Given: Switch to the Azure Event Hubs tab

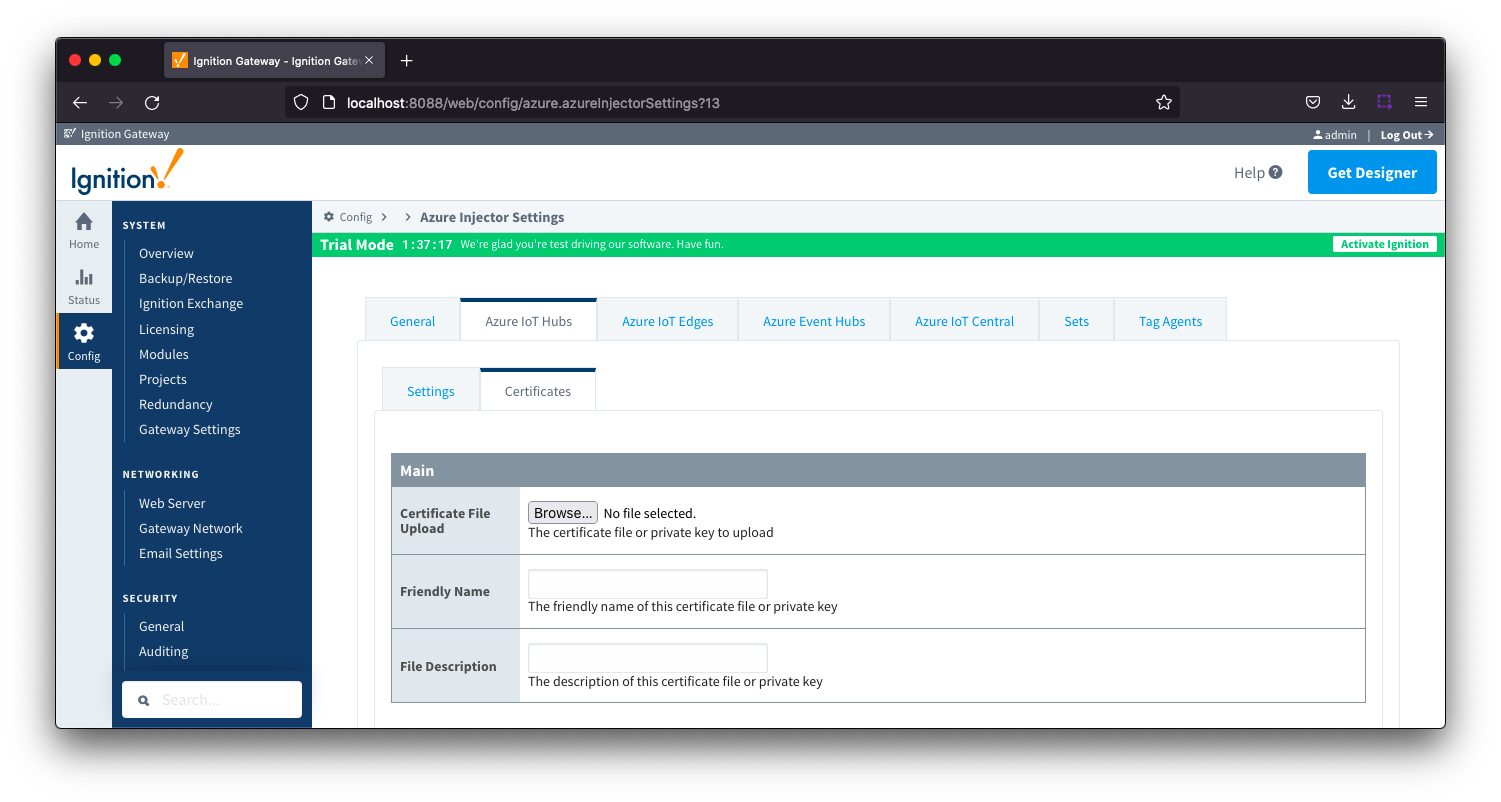Looking at the screenshot, I should pos(813,321).
